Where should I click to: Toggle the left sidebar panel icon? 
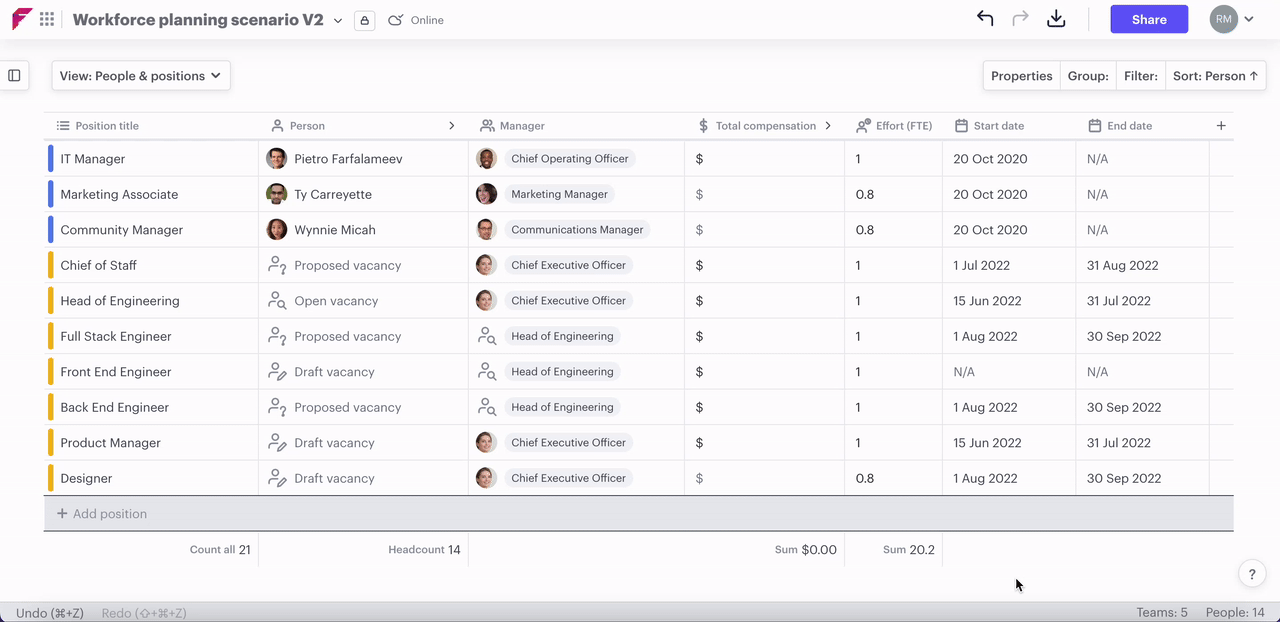[x=14, y=75]
